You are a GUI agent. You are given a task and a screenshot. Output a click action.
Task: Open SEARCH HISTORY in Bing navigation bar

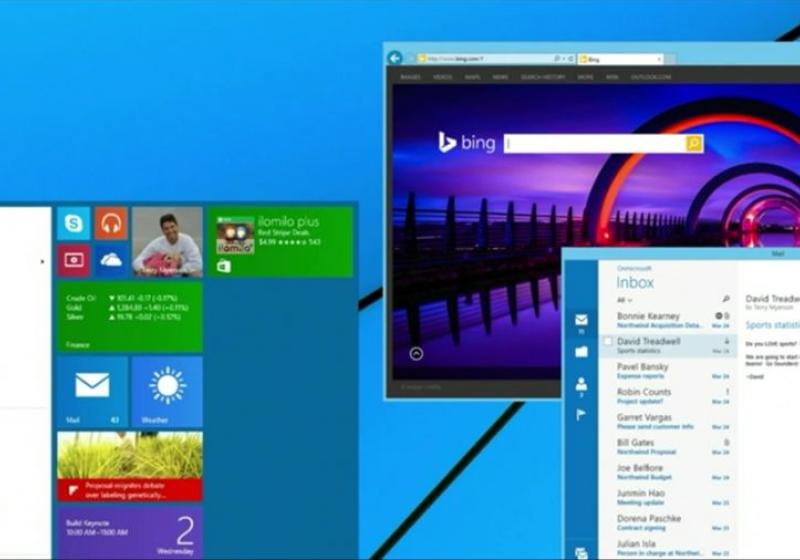click(x=543, y=77)
